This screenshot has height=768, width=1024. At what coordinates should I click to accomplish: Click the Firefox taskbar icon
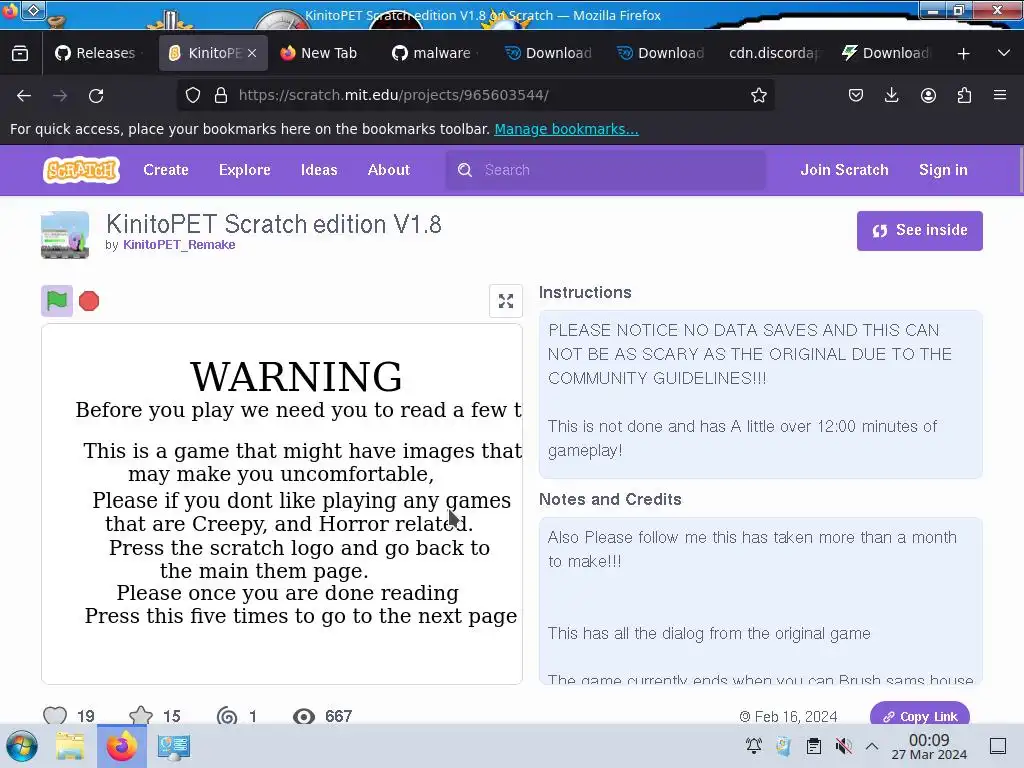click(121, 746)
